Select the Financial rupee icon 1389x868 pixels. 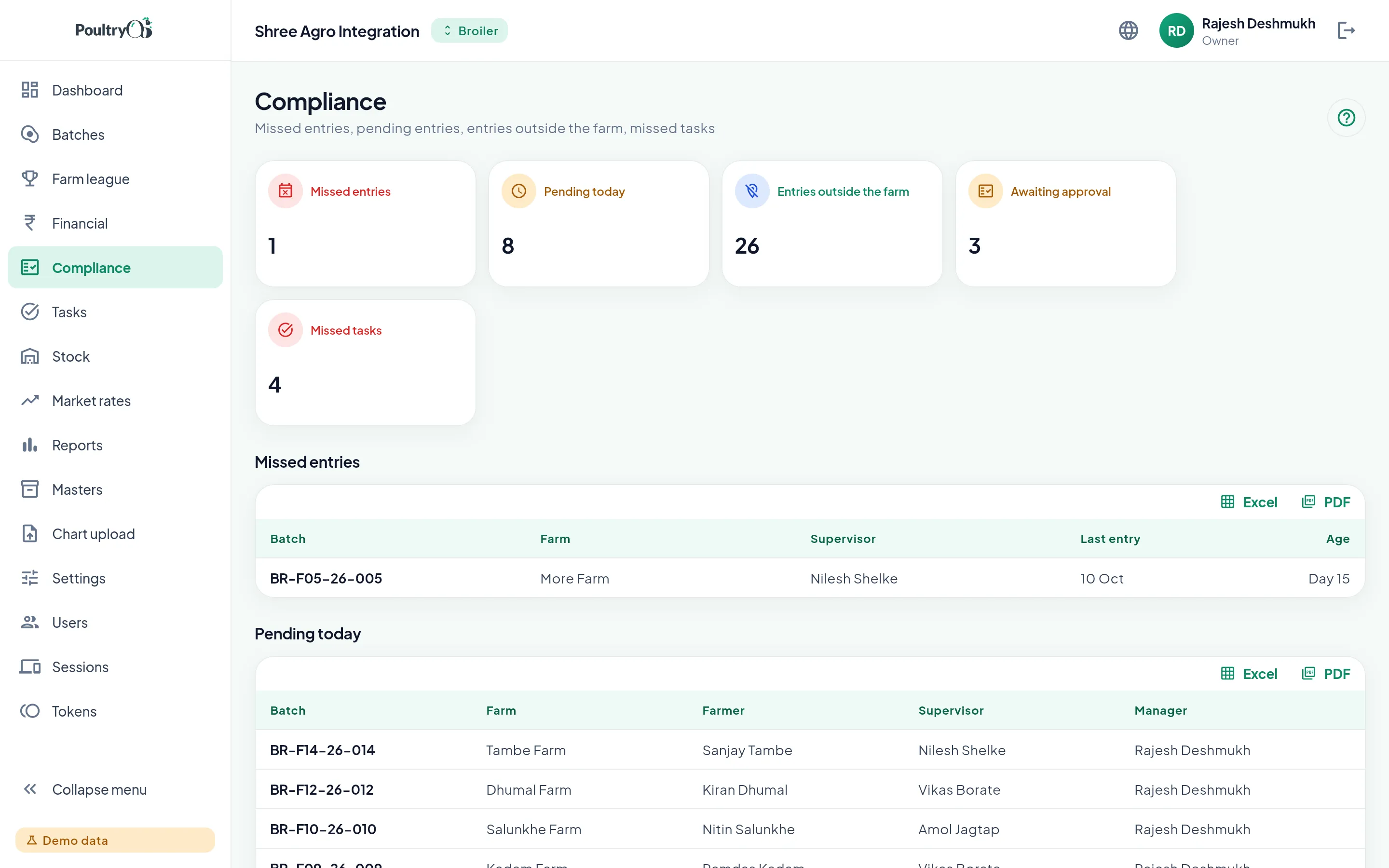[x=30, y=223]
